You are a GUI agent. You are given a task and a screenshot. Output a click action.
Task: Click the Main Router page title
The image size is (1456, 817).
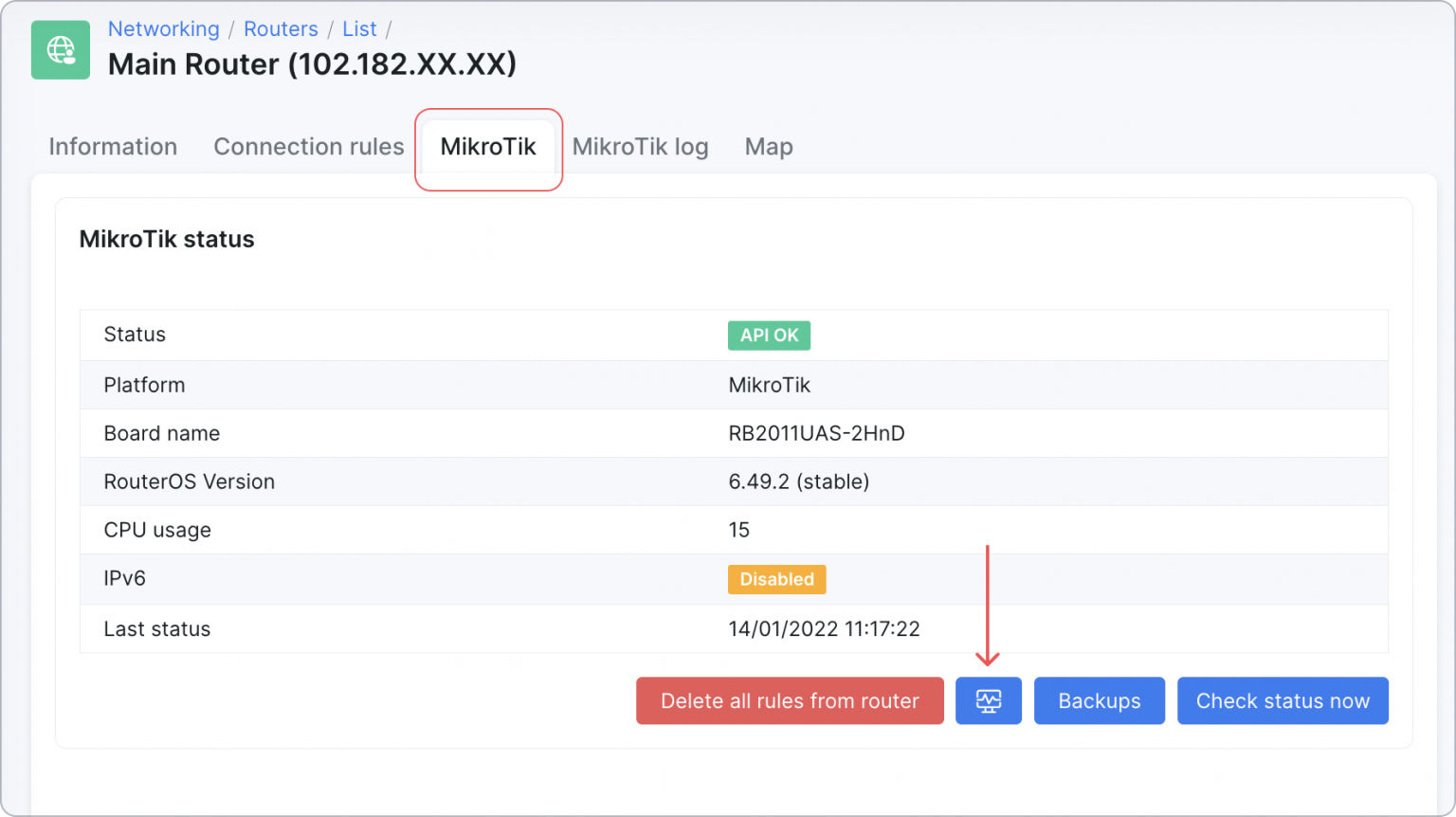tap(312, 64)
